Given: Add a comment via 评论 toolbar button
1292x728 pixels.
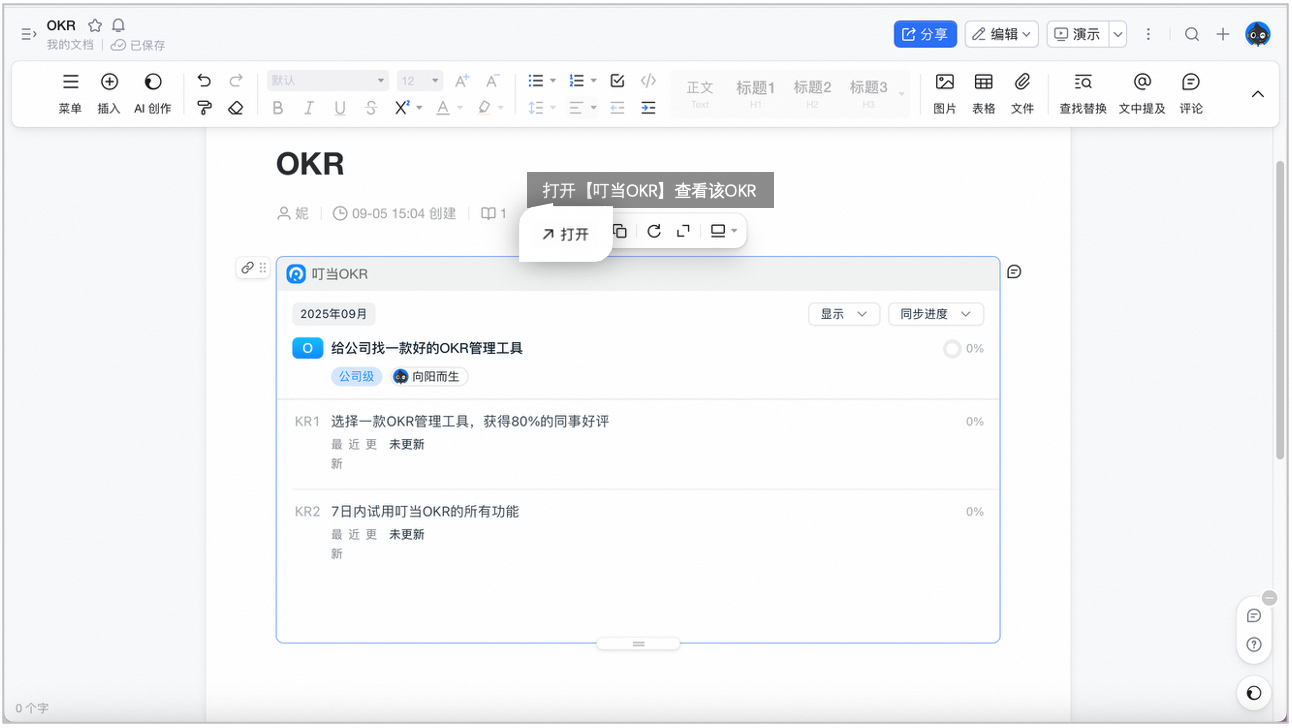Looking at the screenshot, I should click(x=1191, y=93).
